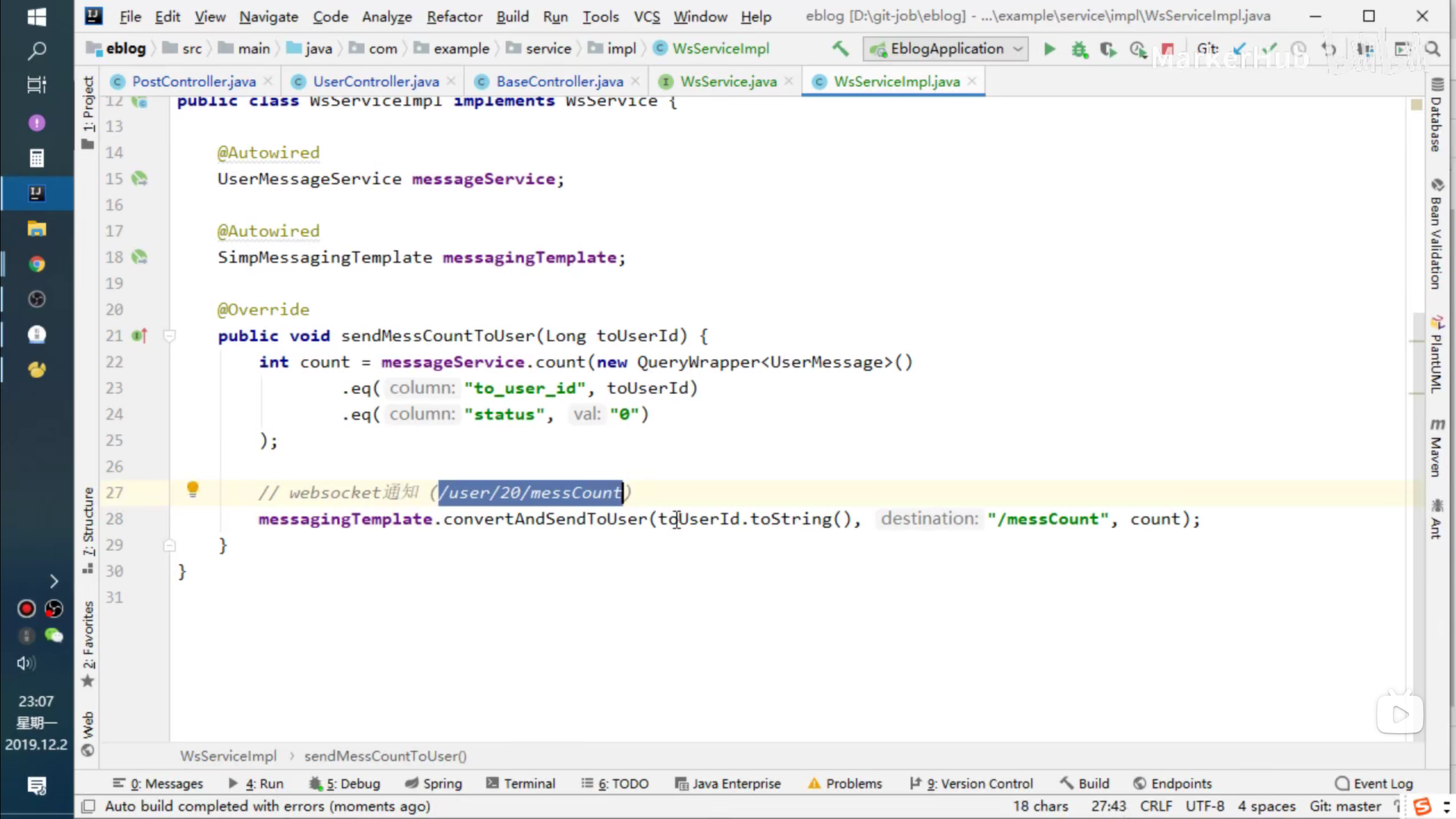Click the Build project hammer icon
This screenshot has height=819, width=1456.
(840, 49)
